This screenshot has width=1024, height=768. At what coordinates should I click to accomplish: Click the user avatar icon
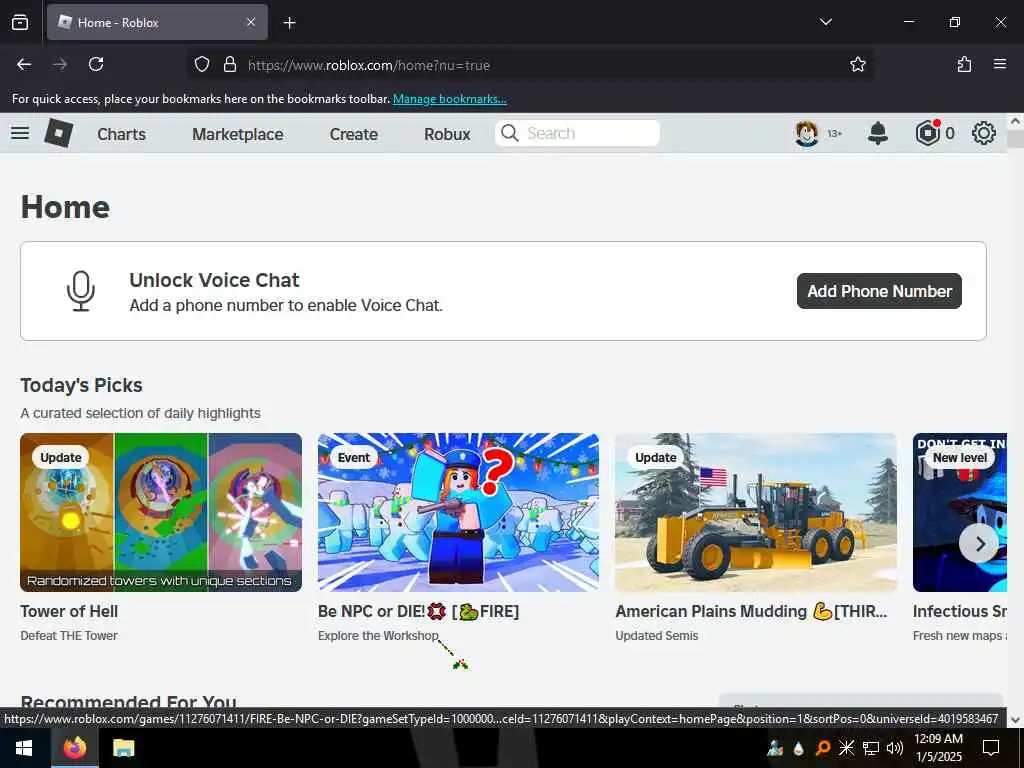click(807, 133)
